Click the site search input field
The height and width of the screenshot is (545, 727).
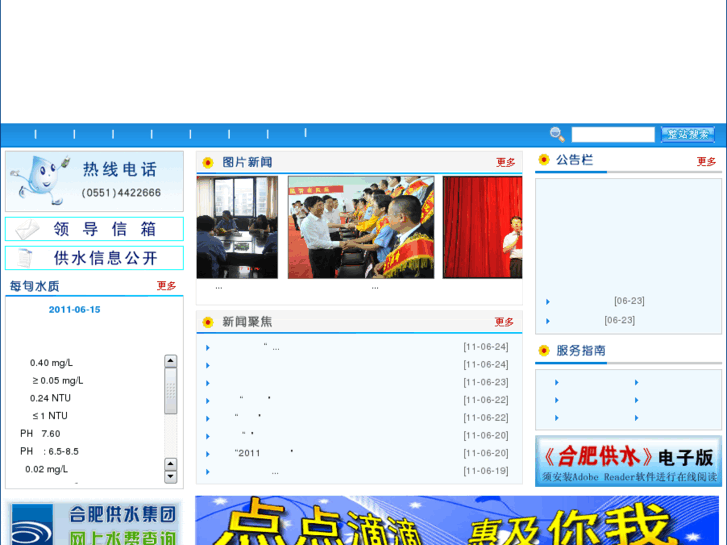[x=613, y=135]
